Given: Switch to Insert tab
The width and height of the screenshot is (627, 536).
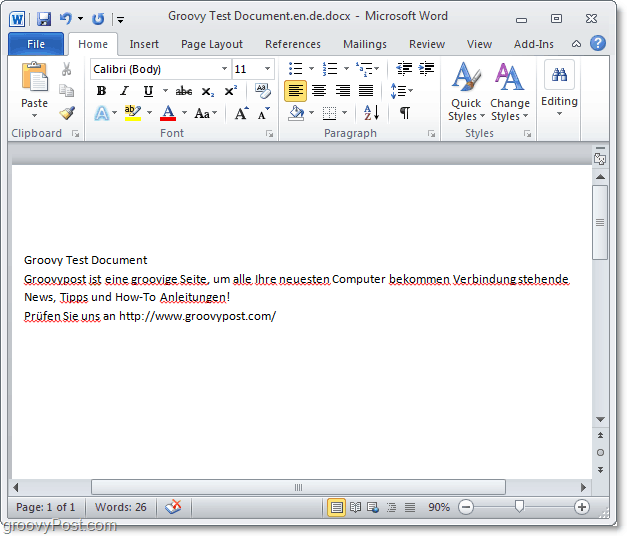Looking at the screenshot, I should pos(144,44).
